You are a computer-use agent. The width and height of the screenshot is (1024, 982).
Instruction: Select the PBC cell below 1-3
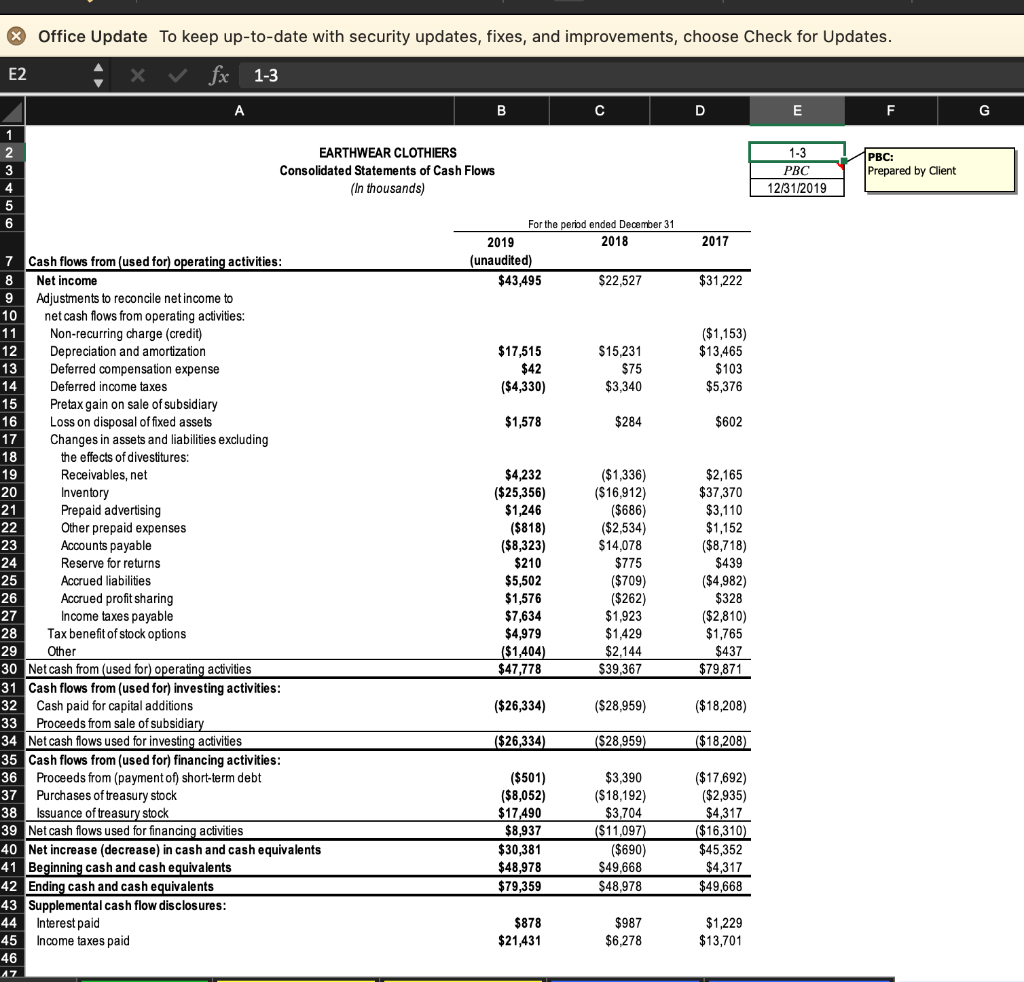point(797,169)
